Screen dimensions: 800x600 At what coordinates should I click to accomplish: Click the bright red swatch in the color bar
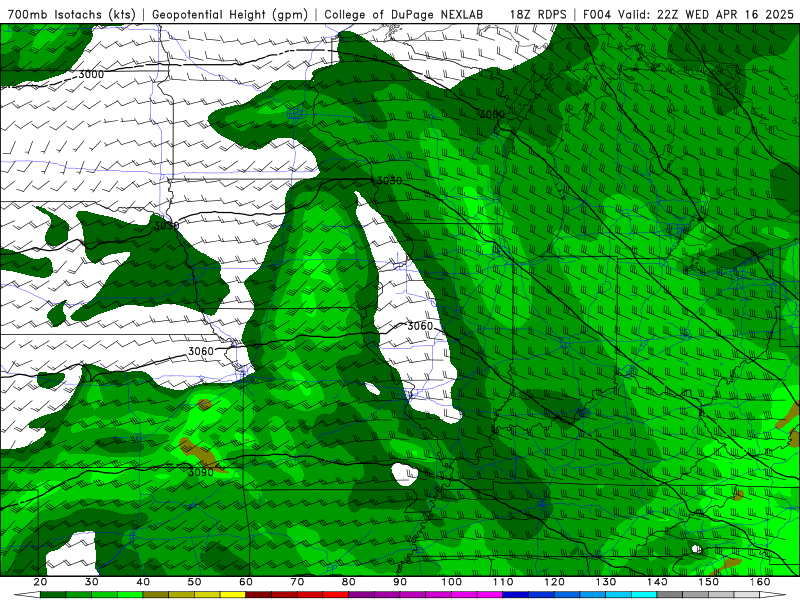coord(336,596)
